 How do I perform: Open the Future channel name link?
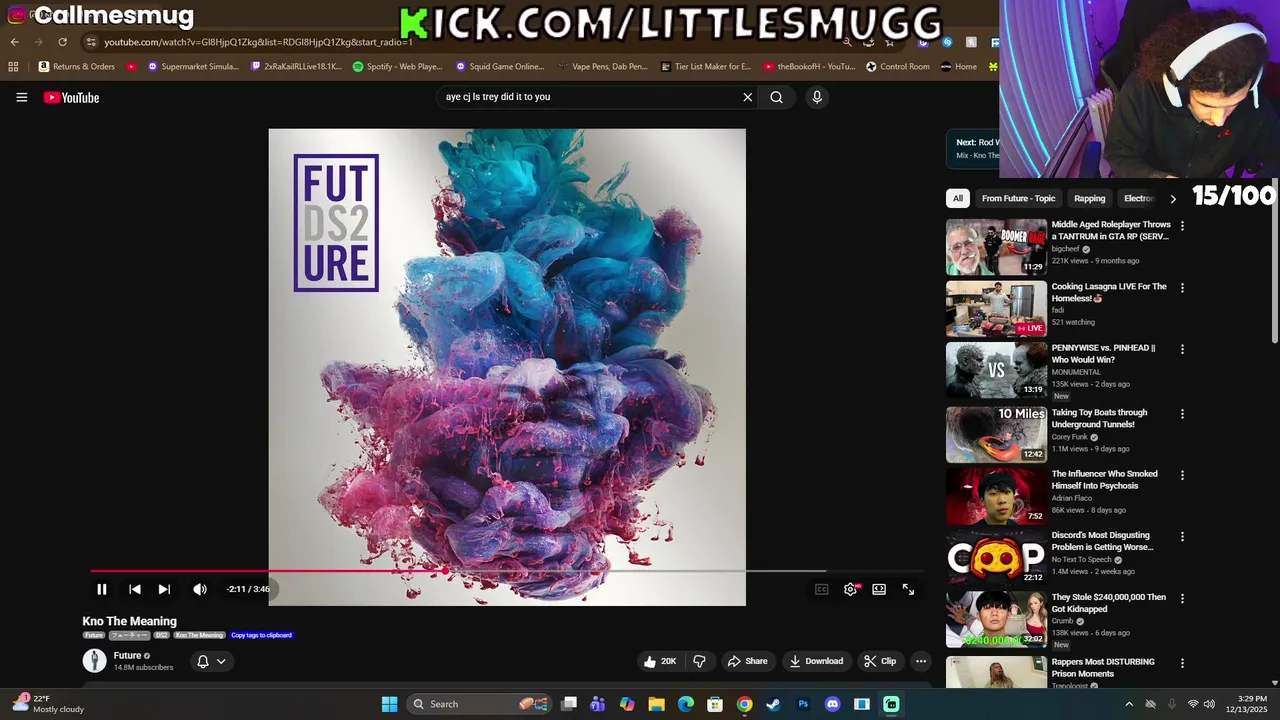tap(127, 656)
